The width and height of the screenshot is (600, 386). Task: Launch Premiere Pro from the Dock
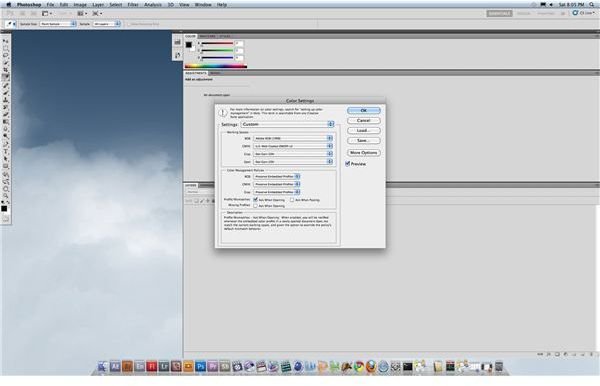click(212, 367)
